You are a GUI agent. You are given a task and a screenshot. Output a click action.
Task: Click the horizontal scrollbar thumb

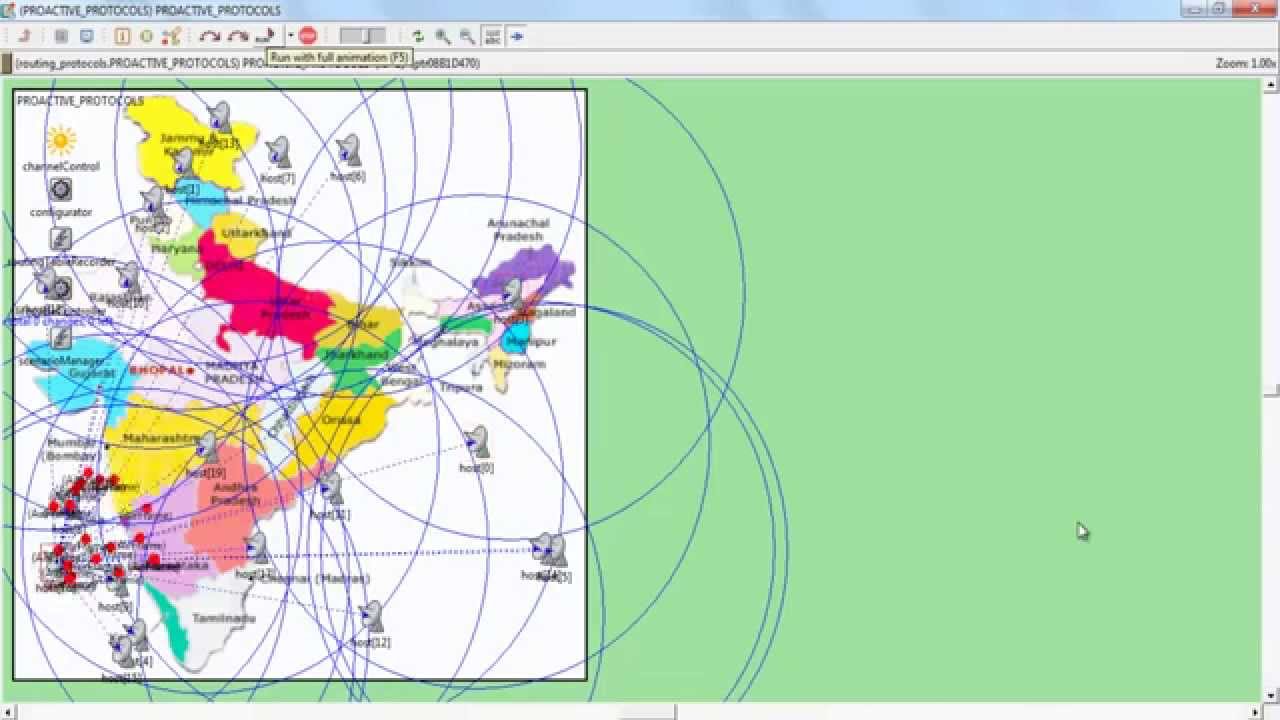coord(647,712)
